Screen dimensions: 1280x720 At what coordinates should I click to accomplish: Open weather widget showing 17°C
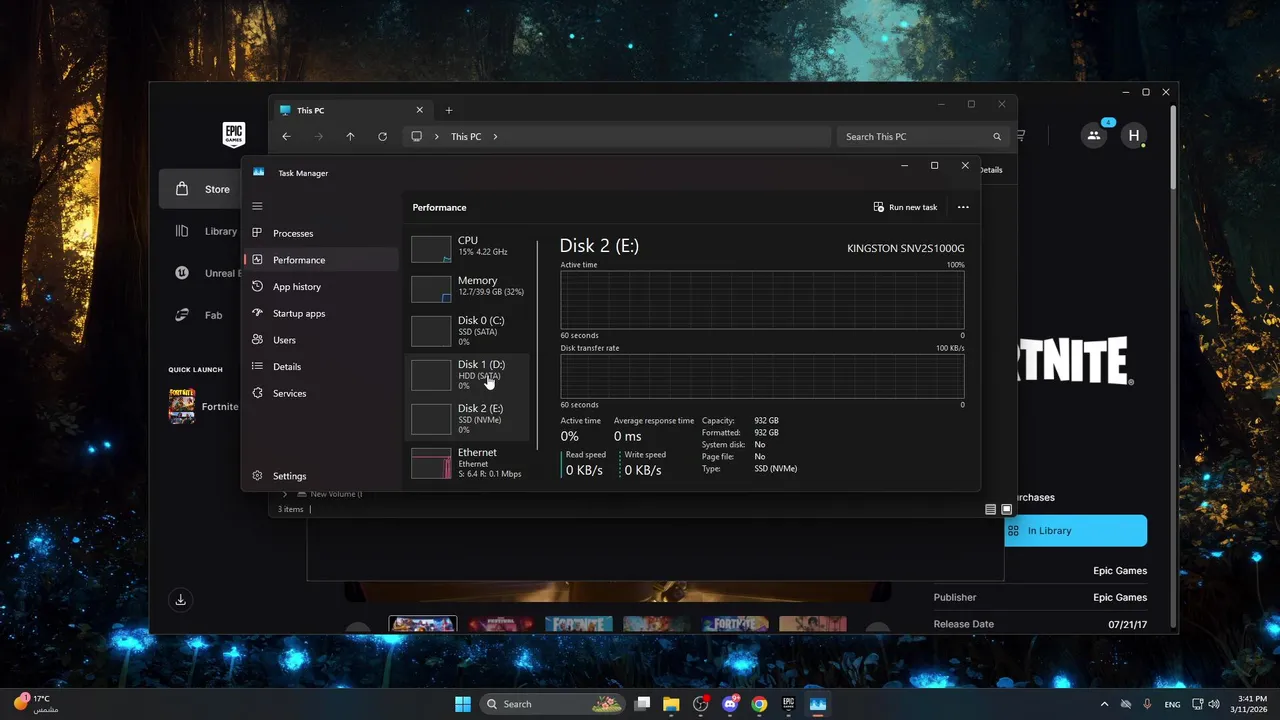[x=37, y=703]
